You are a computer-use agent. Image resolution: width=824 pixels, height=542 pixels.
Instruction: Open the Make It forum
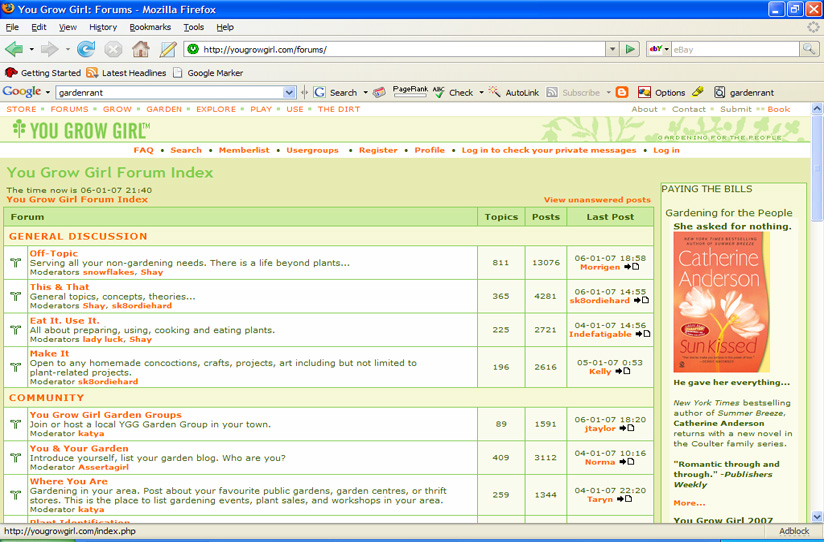click(x=49, y=354)
